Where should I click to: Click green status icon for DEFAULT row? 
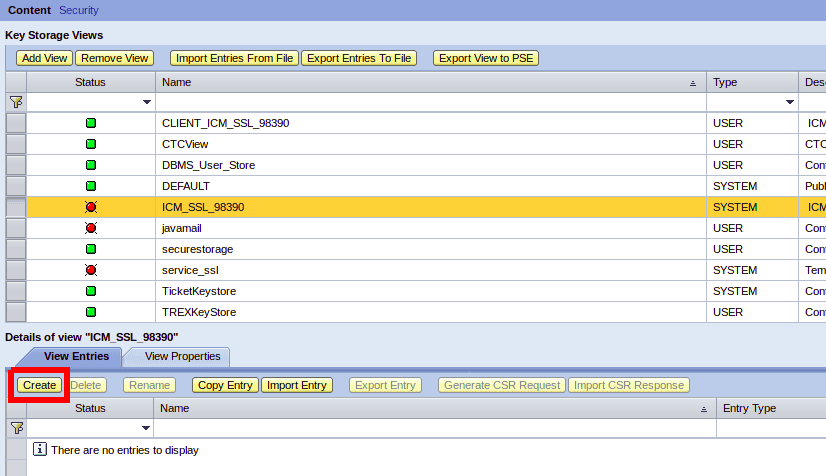91,186
